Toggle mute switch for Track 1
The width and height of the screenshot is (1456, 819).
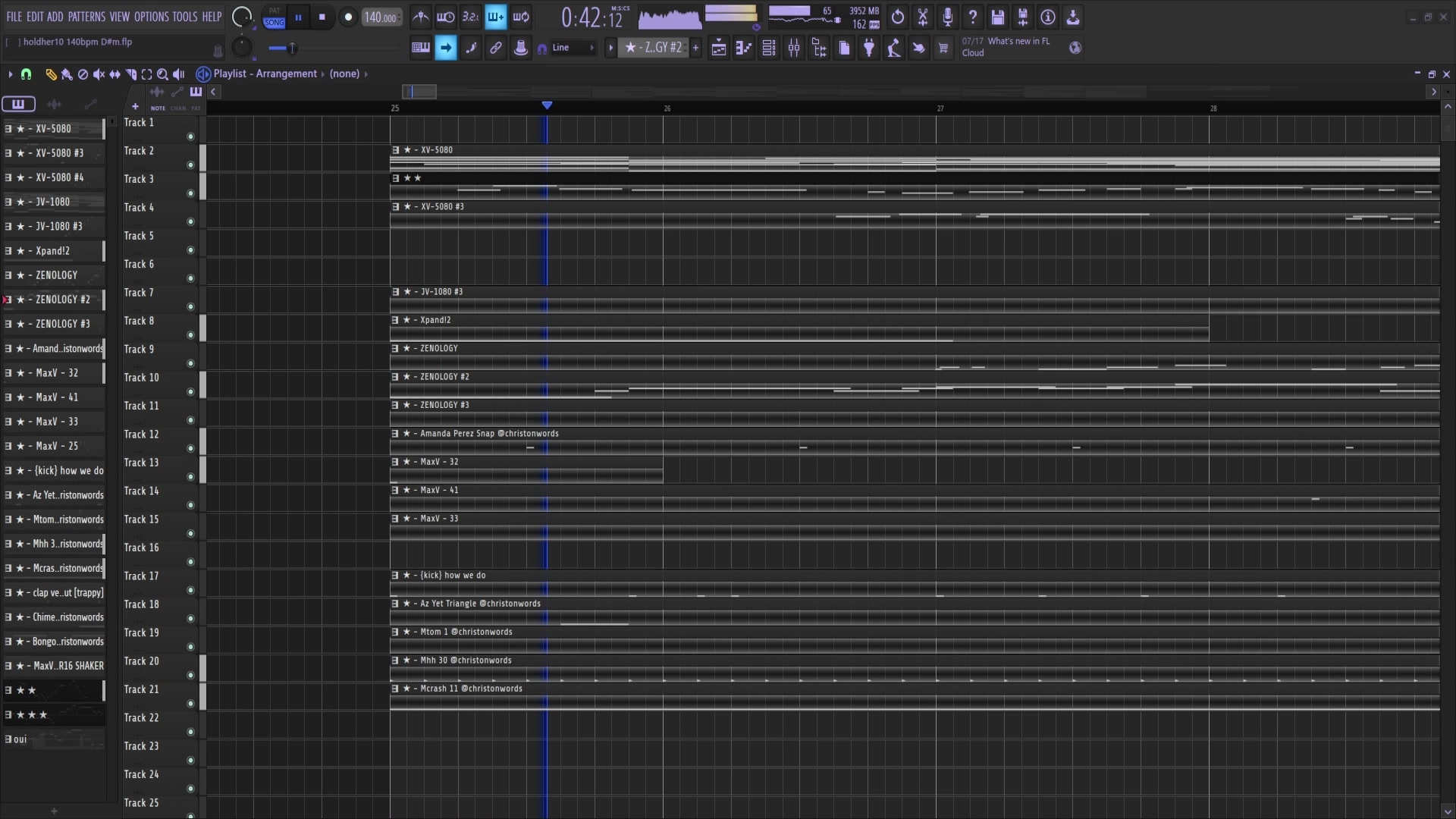(x=190, y=136)
